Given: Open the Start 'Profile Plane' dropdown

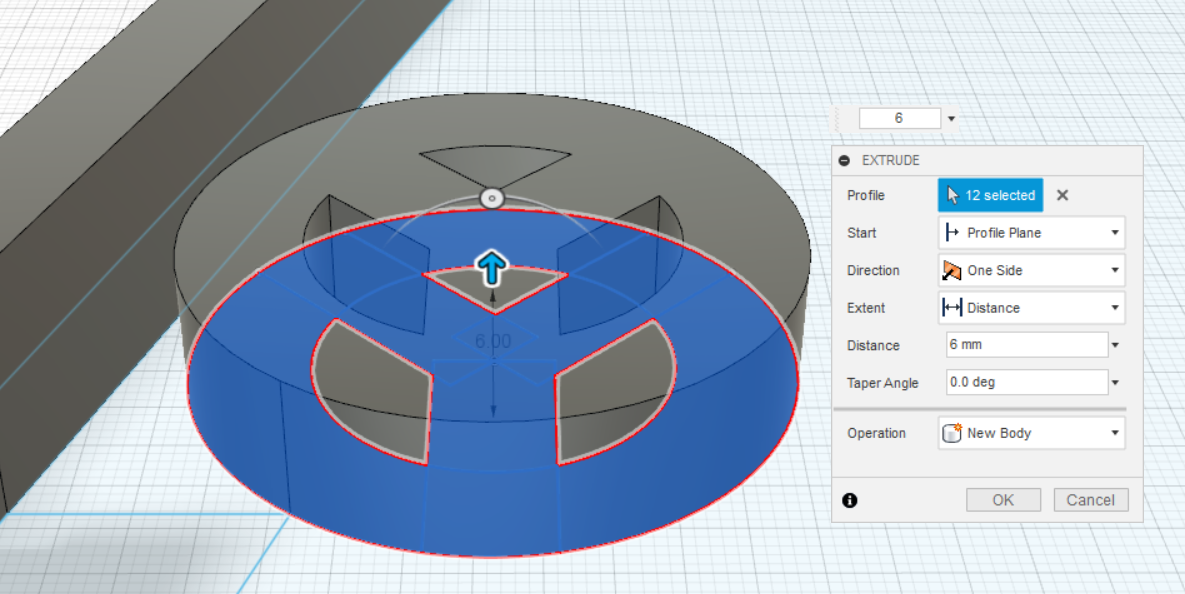Looking at the screenshot, I should coord(1032,233).
